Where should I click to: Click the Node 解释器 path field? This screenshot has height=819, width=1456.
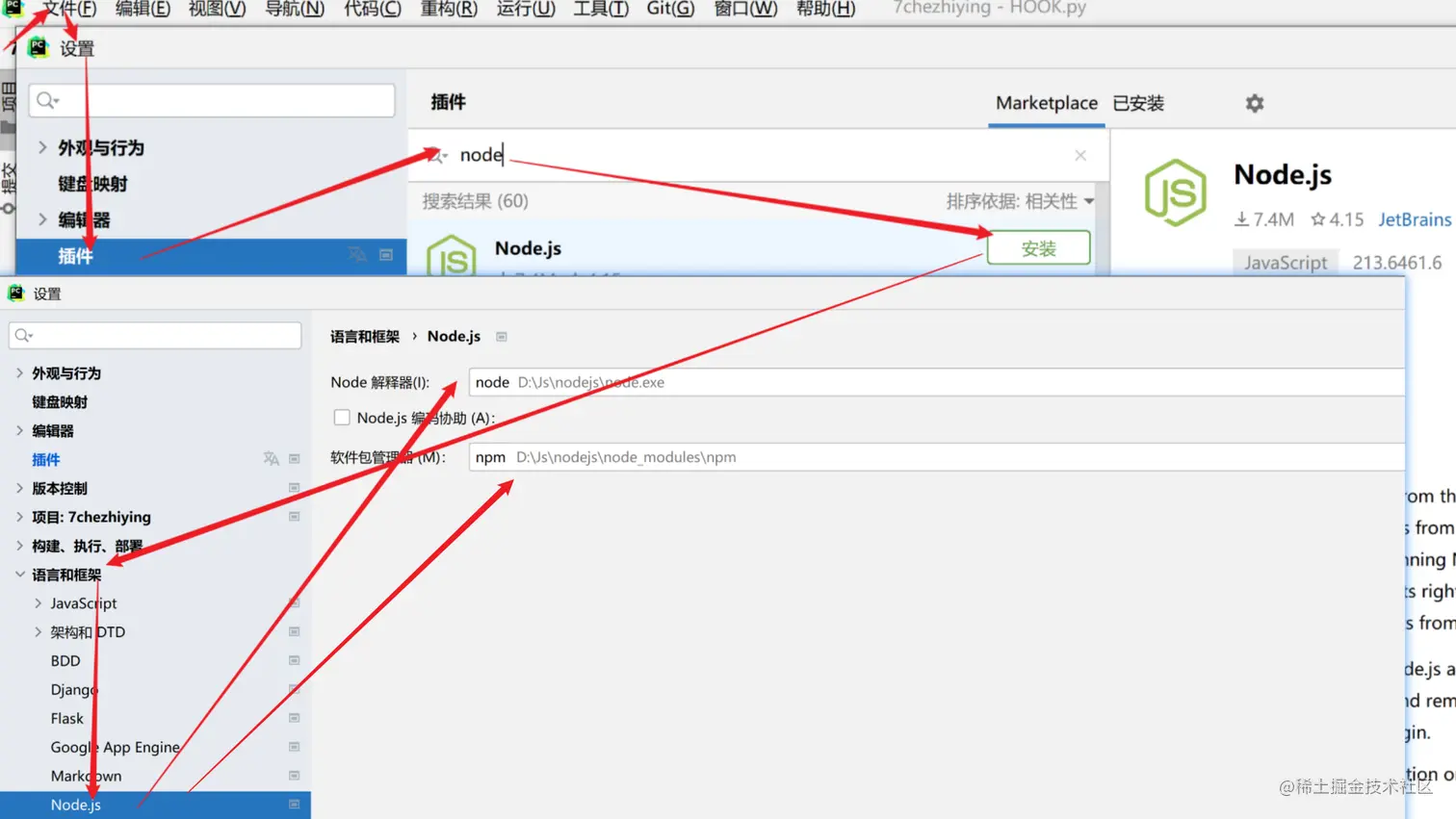(936, 382)
